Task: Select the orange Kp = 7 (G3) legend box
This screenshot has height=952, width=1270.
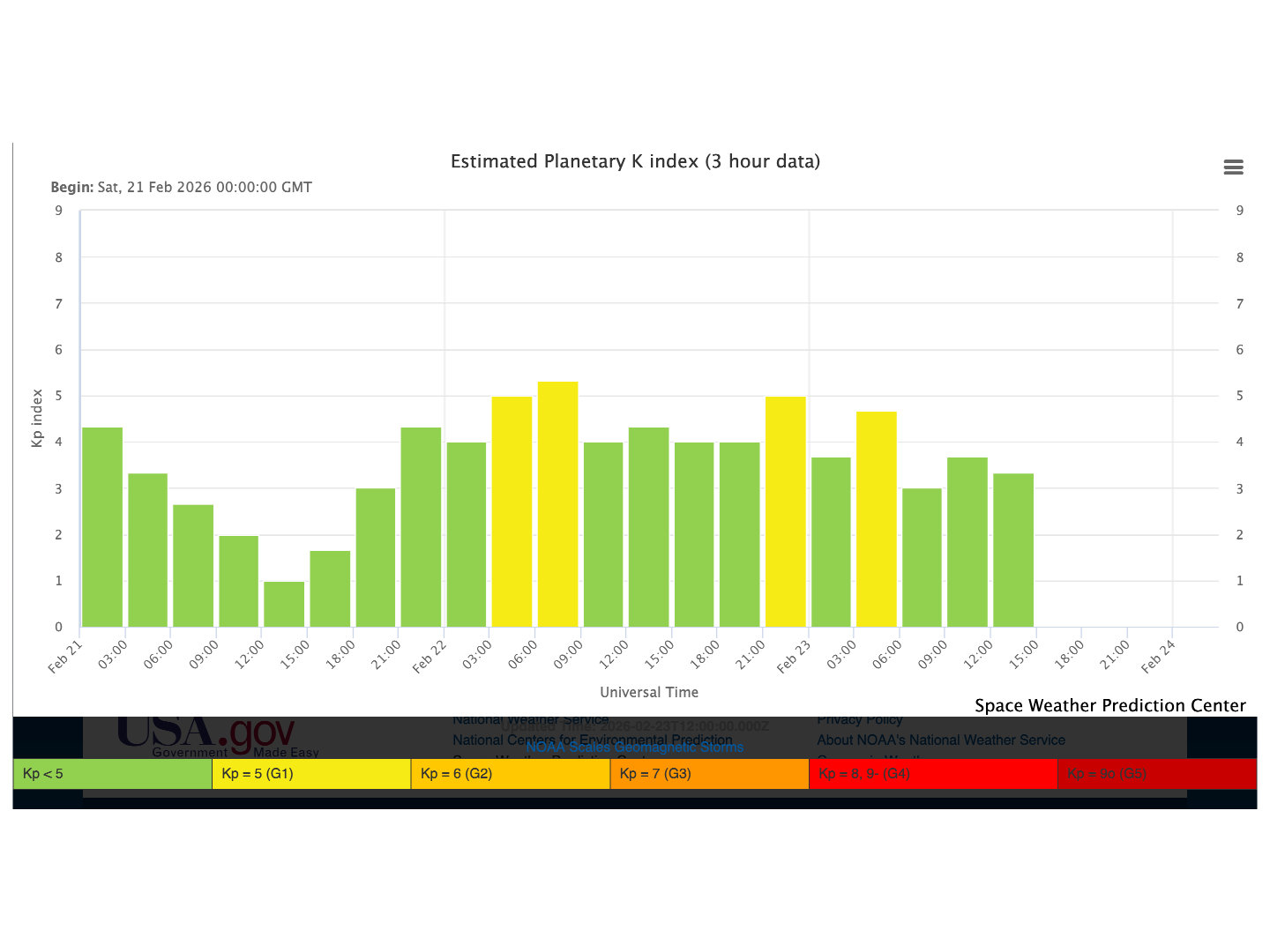Action: tap(709, 774)
